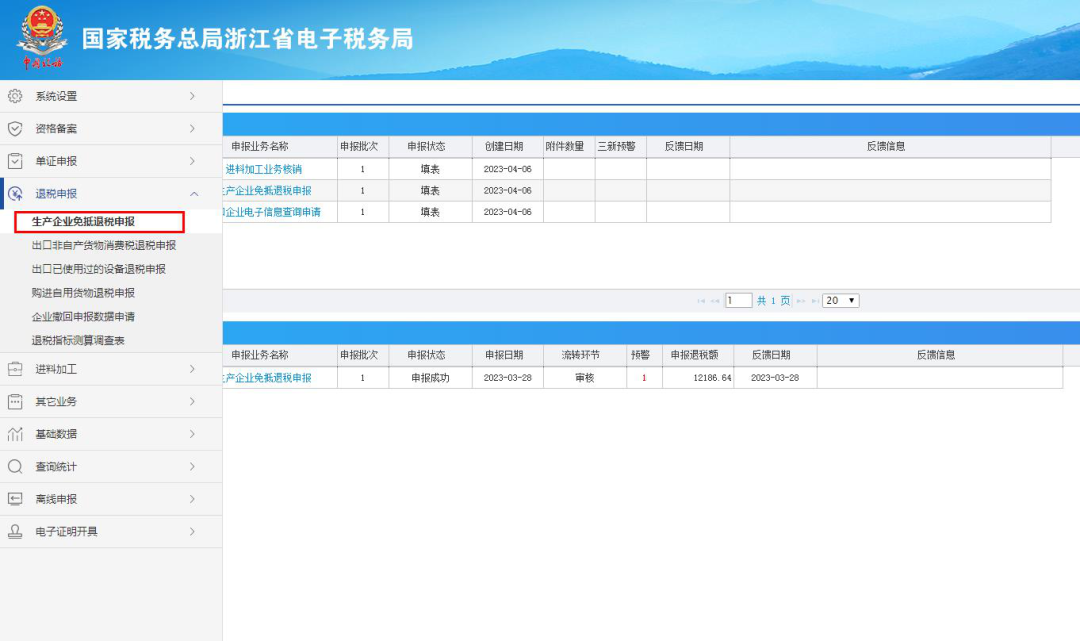Jump to the last page of results

click(815, 301)
